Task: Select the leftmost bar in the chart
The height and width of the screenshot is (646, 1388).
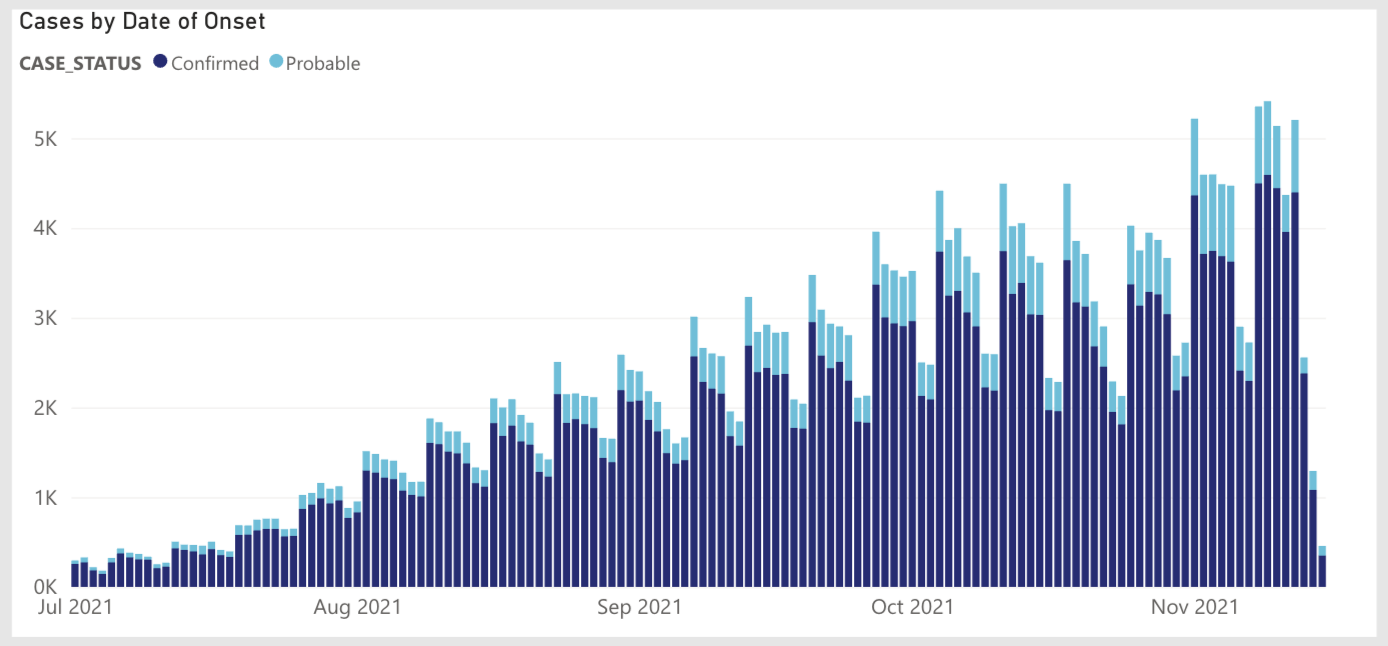Action: click(x=75, y=576)
